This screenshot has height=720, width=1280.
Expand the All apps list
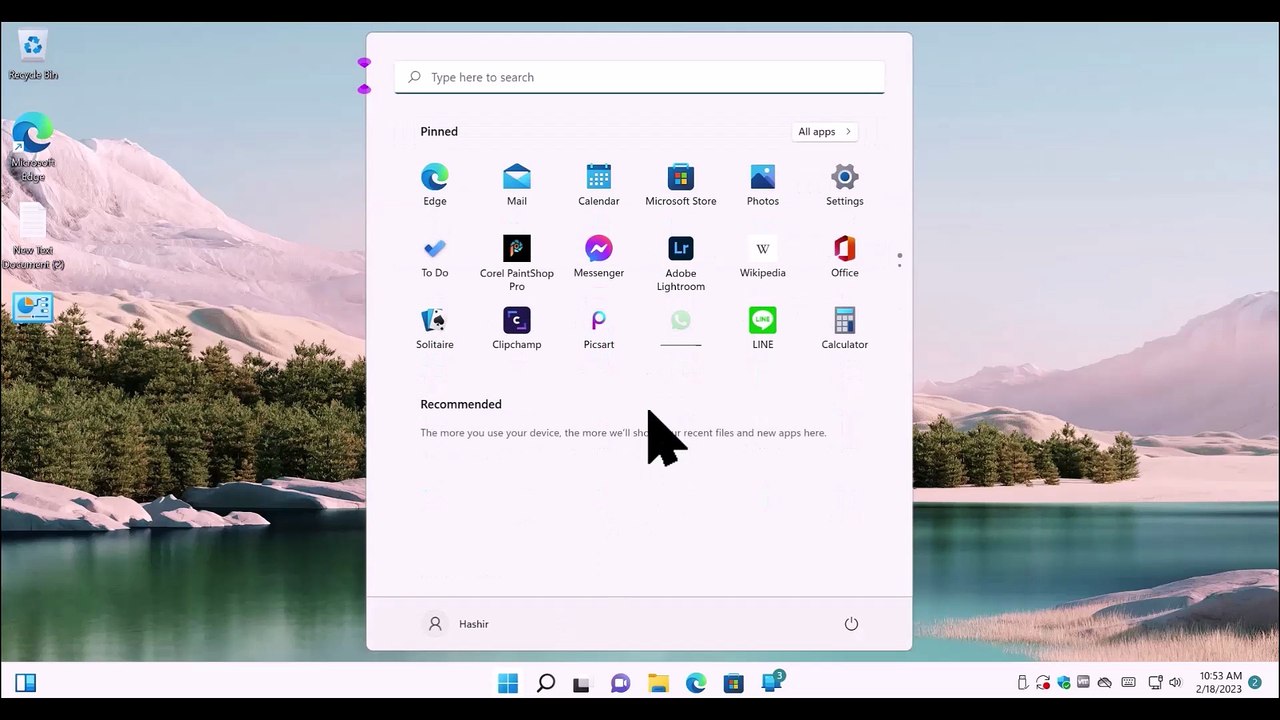coord(824,132)
